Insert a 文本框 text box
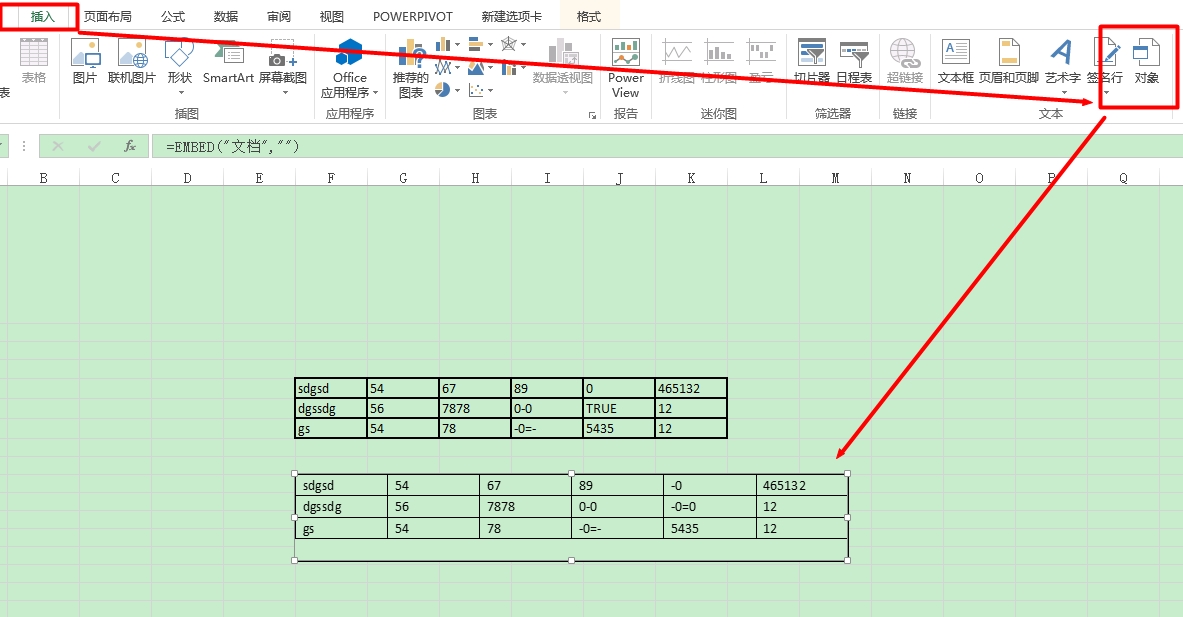Image resolution: width=1183 pixels, height=617 pixels. [956, 62]
